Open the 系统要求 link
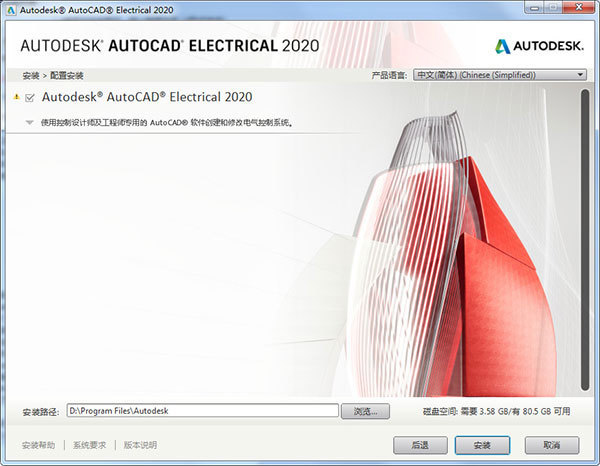Image resolution: width=600 pixels, height=466 pixels. tap(90, 445)
